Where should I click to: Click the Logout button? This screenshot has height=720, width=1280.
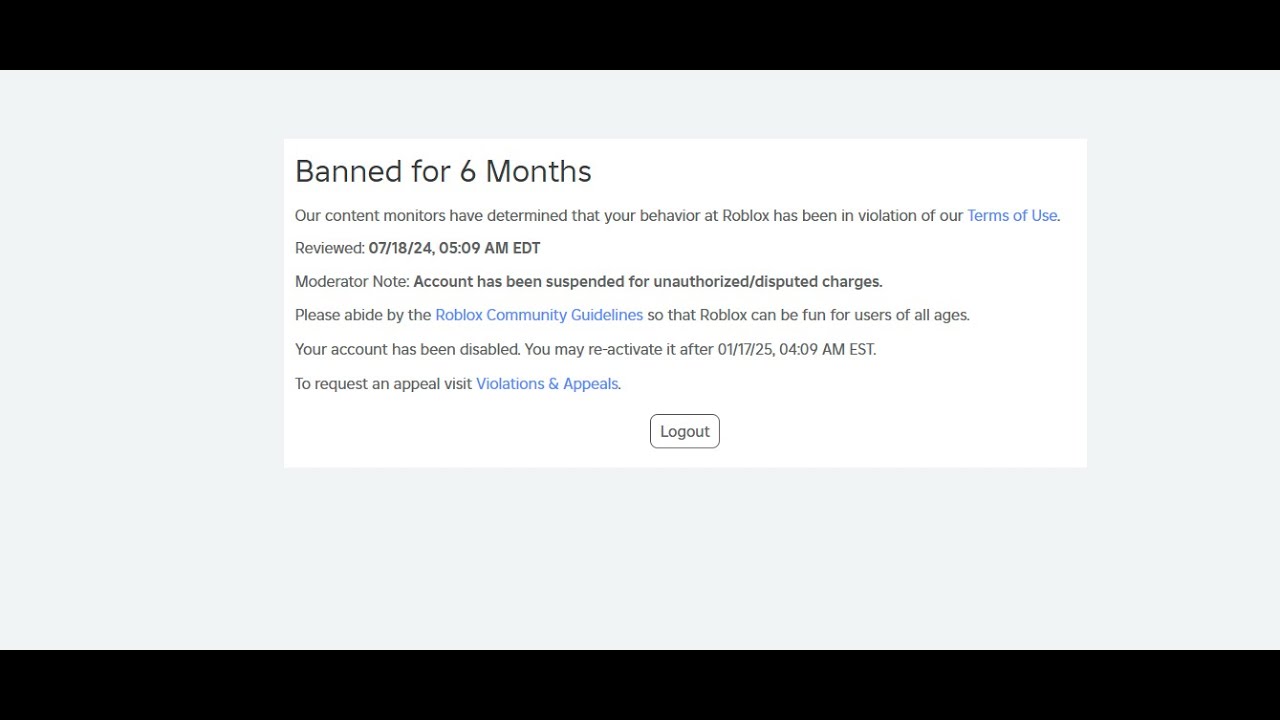tap(685, 431)
